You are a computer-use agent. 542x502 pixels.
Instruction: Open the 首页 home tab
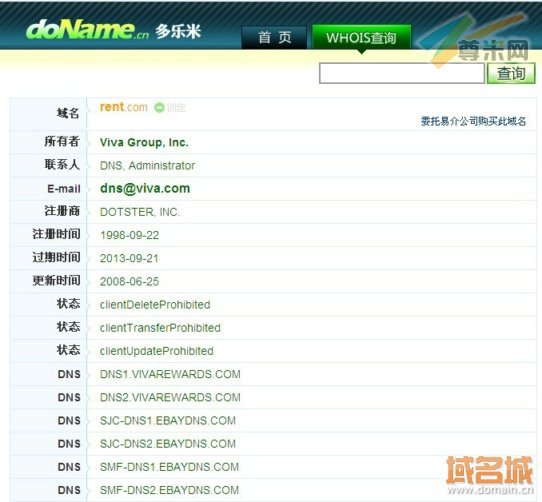click(x=274, y=37)
